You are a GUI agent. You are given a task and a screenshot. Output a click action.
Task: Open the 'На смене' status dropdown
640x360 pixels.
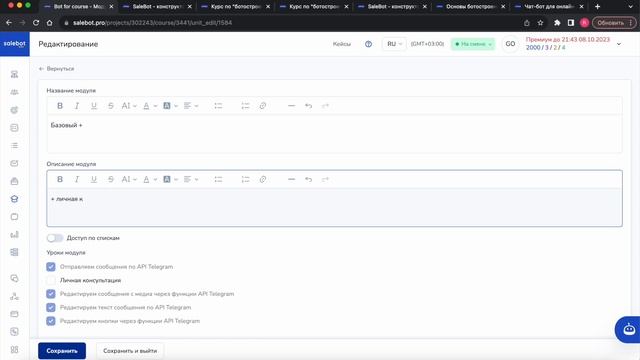473,44
